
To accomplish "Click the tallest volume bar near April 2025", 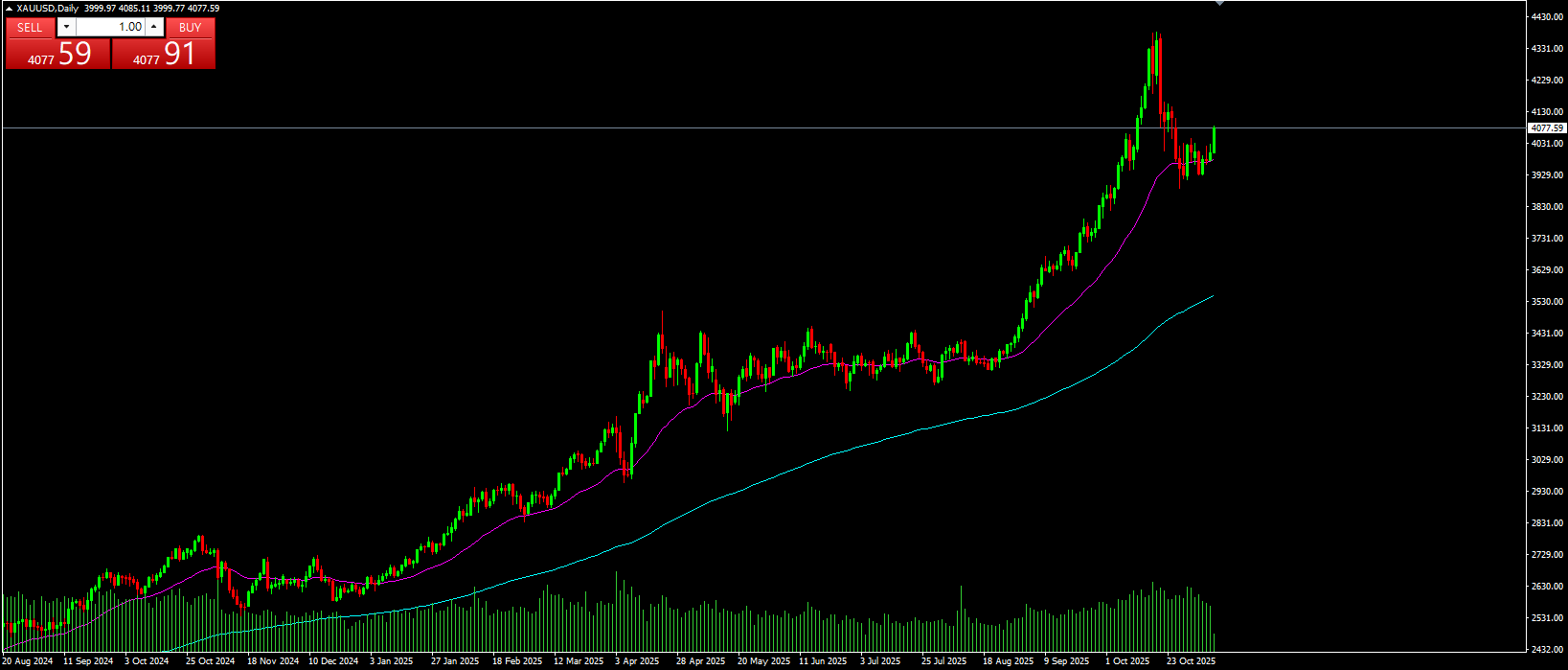I will pos(616,613).
